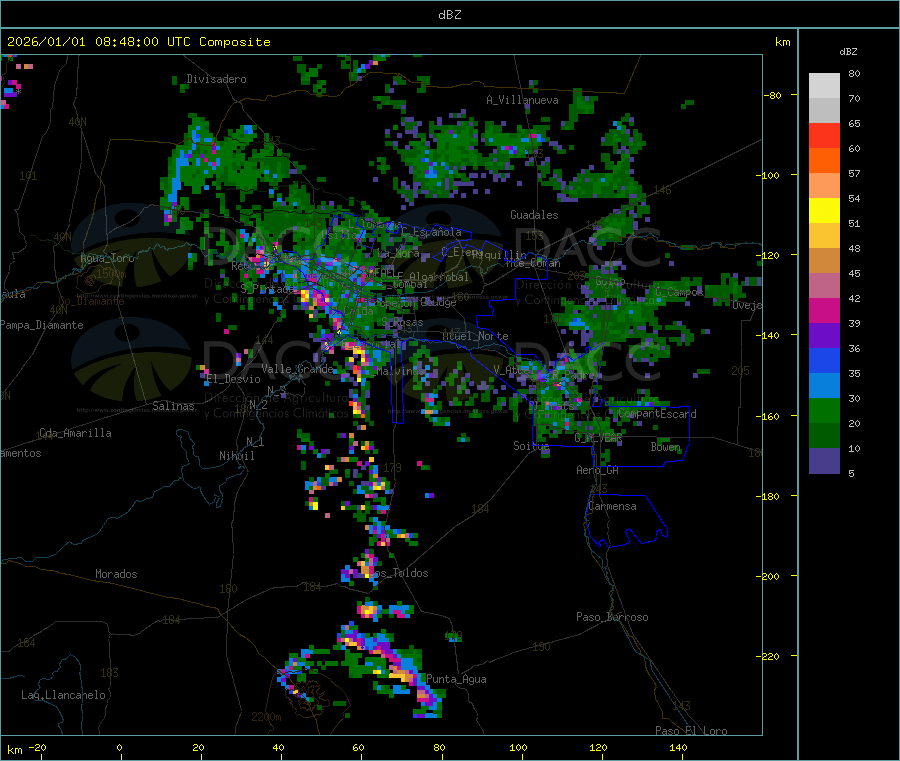Select the dark green 10–20 dBZ swatch

point(824,436)
